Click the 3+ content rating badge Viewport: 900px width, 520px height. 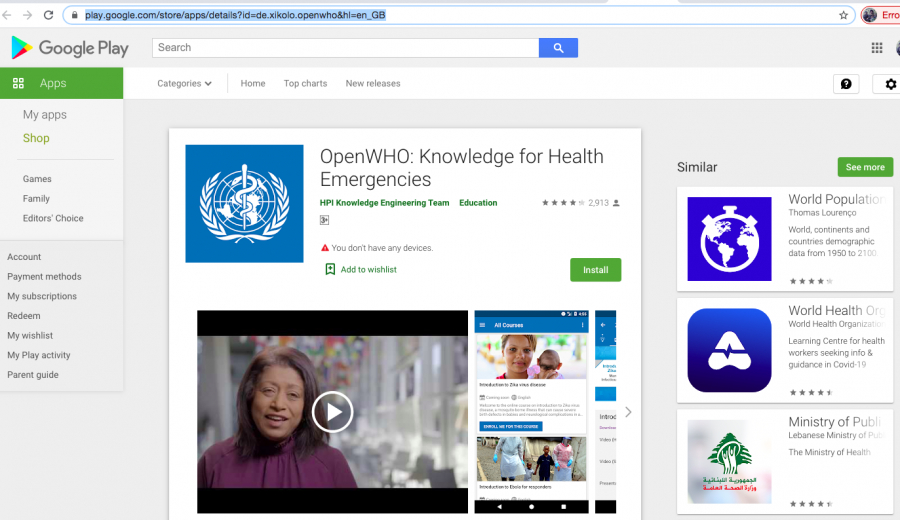[x=324, y=220]
